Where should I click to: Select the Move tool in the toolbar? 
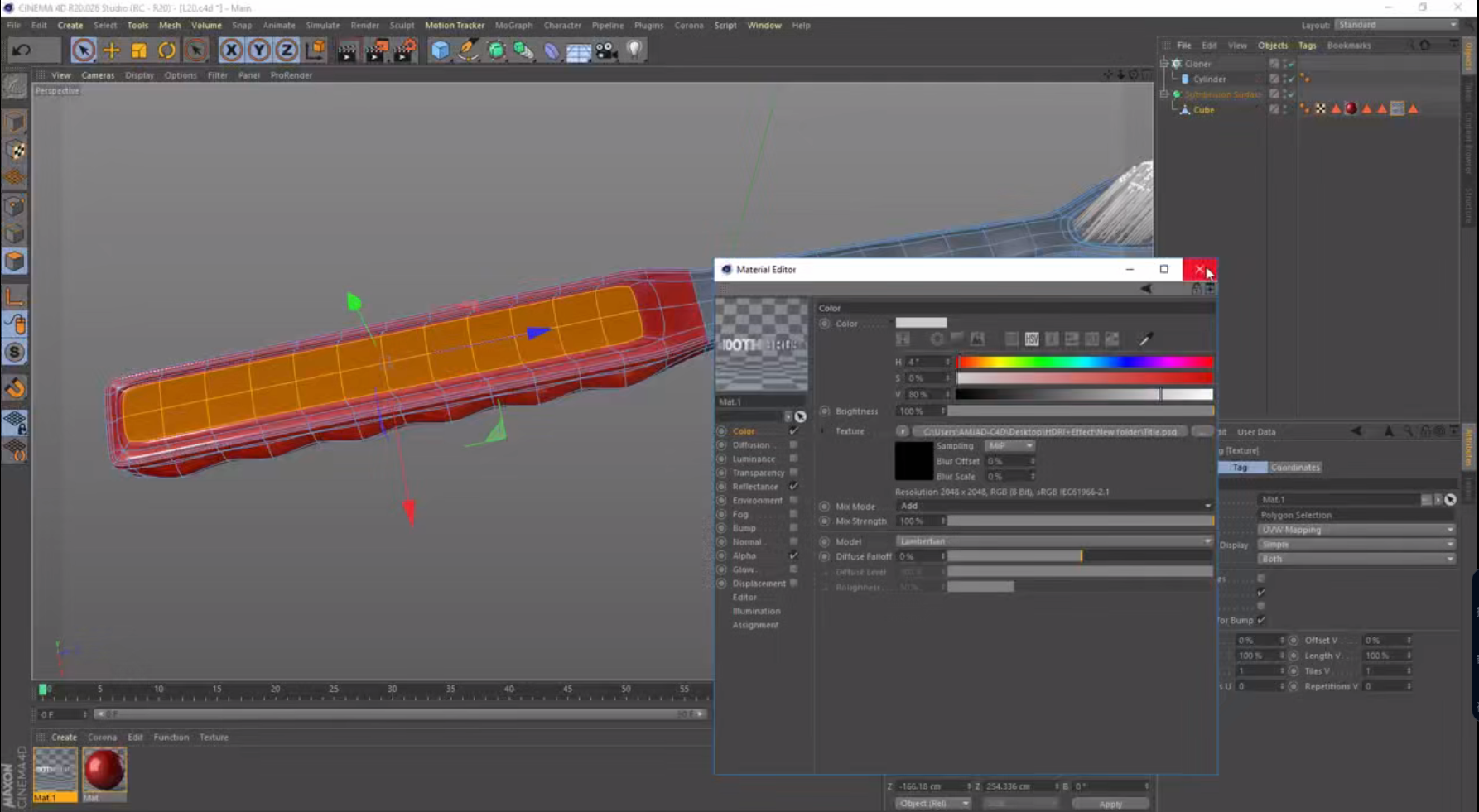click(x=111, y=50)
